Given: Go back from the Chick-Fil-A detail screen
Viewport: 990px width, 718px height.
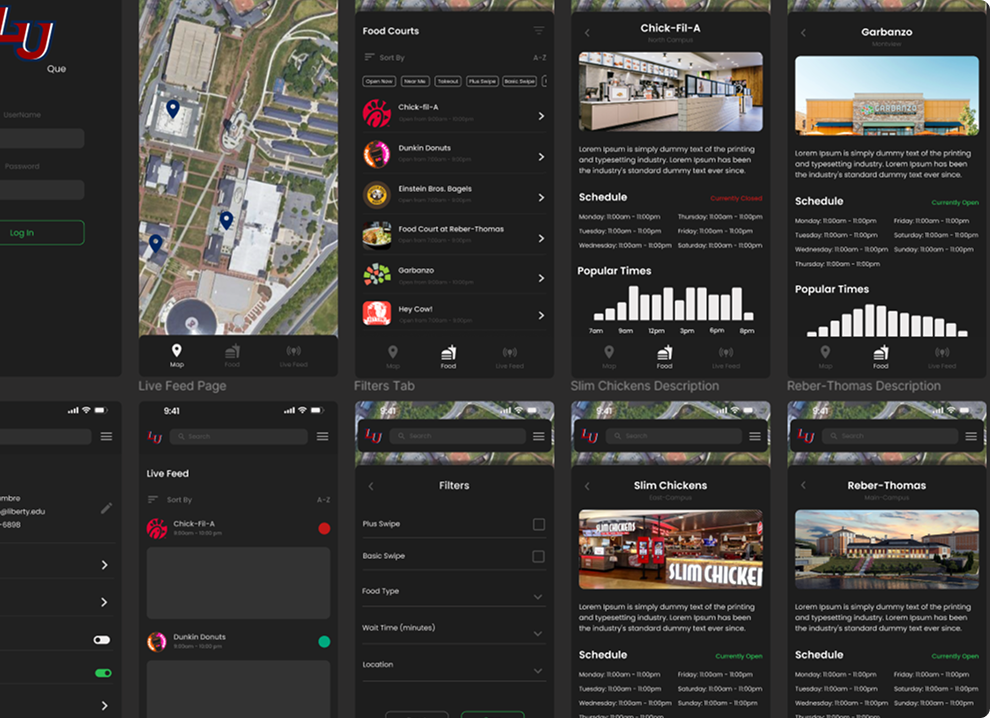Looking at the screenshot, I should pyautogui.click(x=587, y=33).
